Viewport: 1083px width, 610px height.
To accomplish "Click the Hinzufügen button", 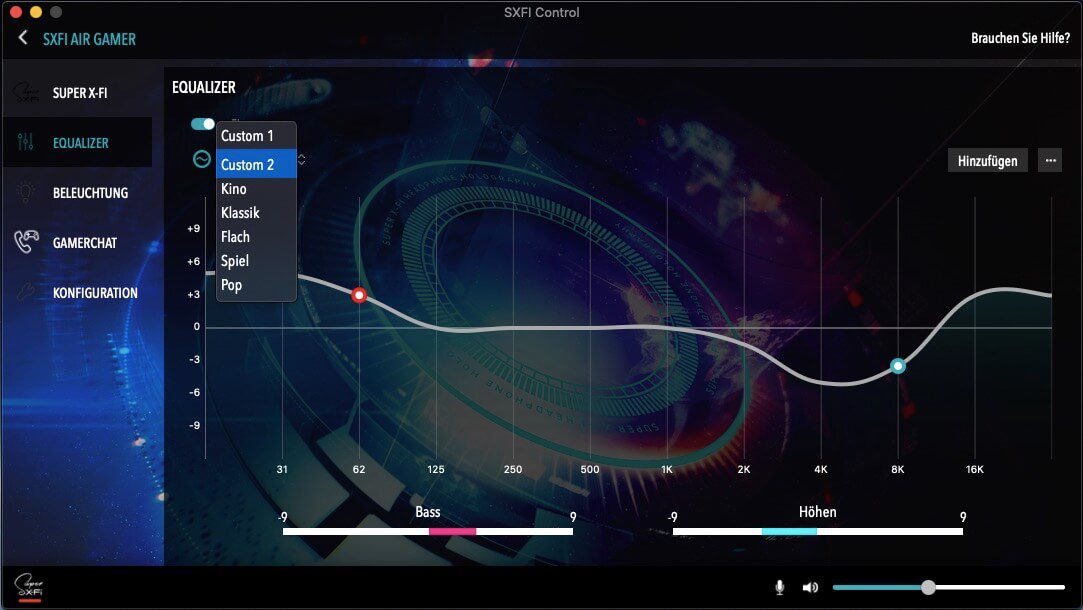I will [987, 160].
